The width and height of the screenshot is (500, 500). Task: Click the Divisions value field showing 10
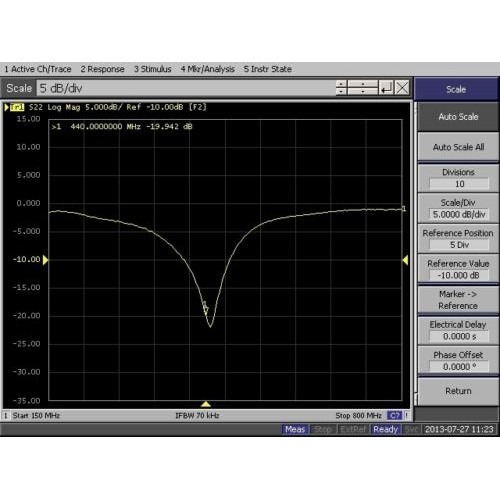point(459,184)
